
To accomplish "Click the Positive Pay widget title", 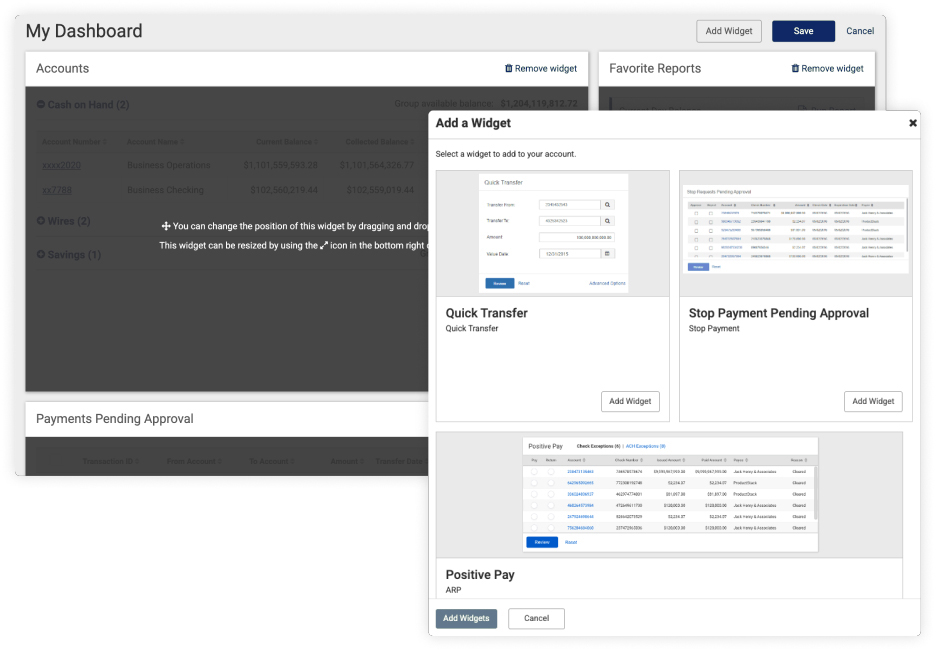I will [480, 575].
